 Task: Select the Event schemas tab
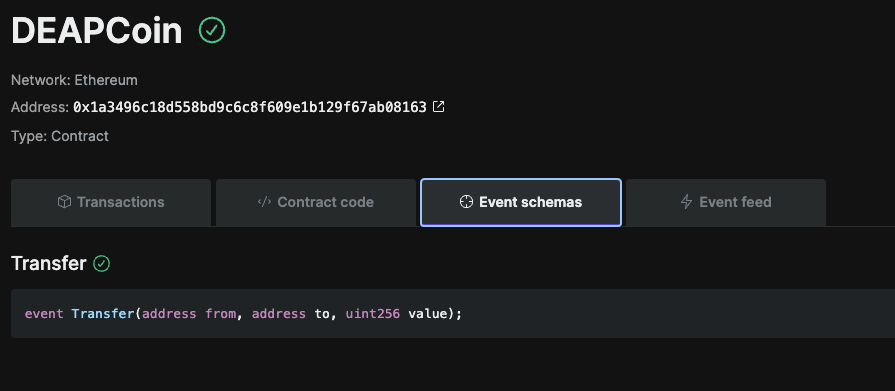tap(521, 203)
